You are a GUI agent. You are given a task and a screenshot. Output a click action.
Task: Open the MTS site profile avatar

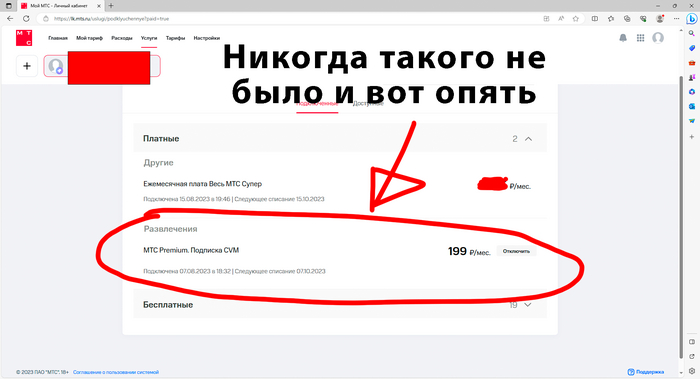pos(658,38)
